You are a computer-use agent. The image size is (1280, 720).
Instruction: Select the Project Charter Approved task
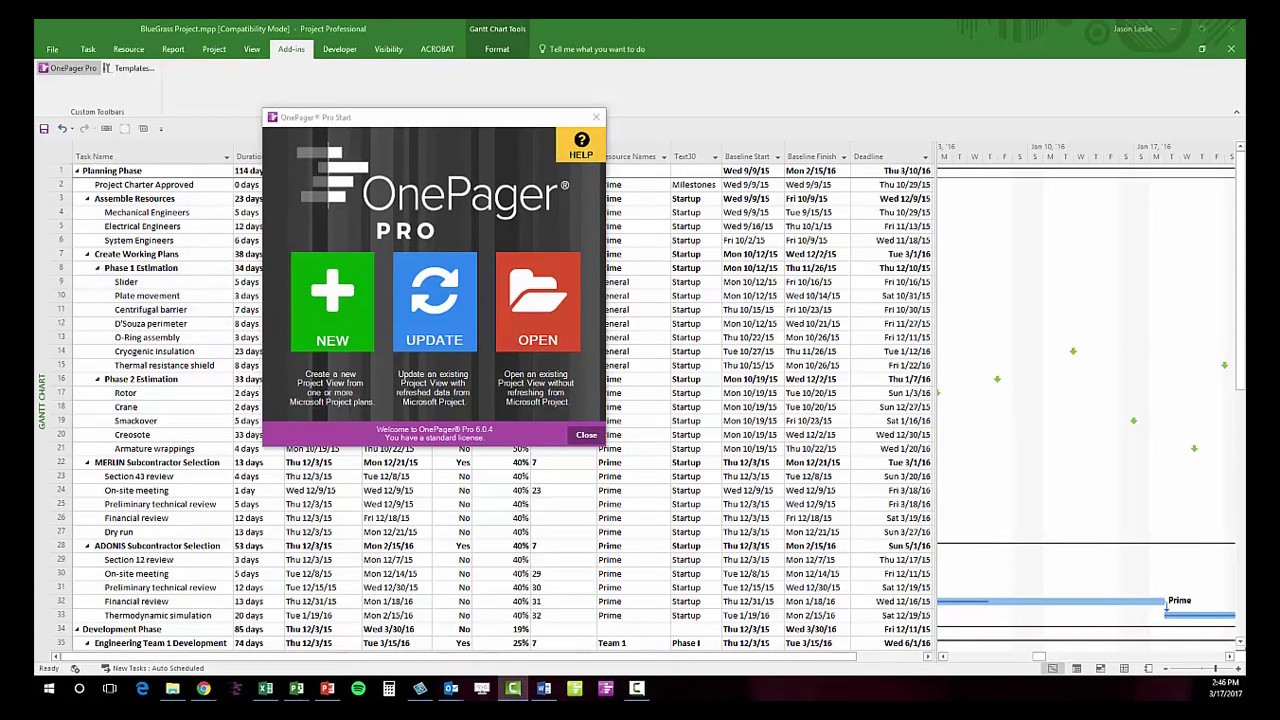[x=144, y=185]
